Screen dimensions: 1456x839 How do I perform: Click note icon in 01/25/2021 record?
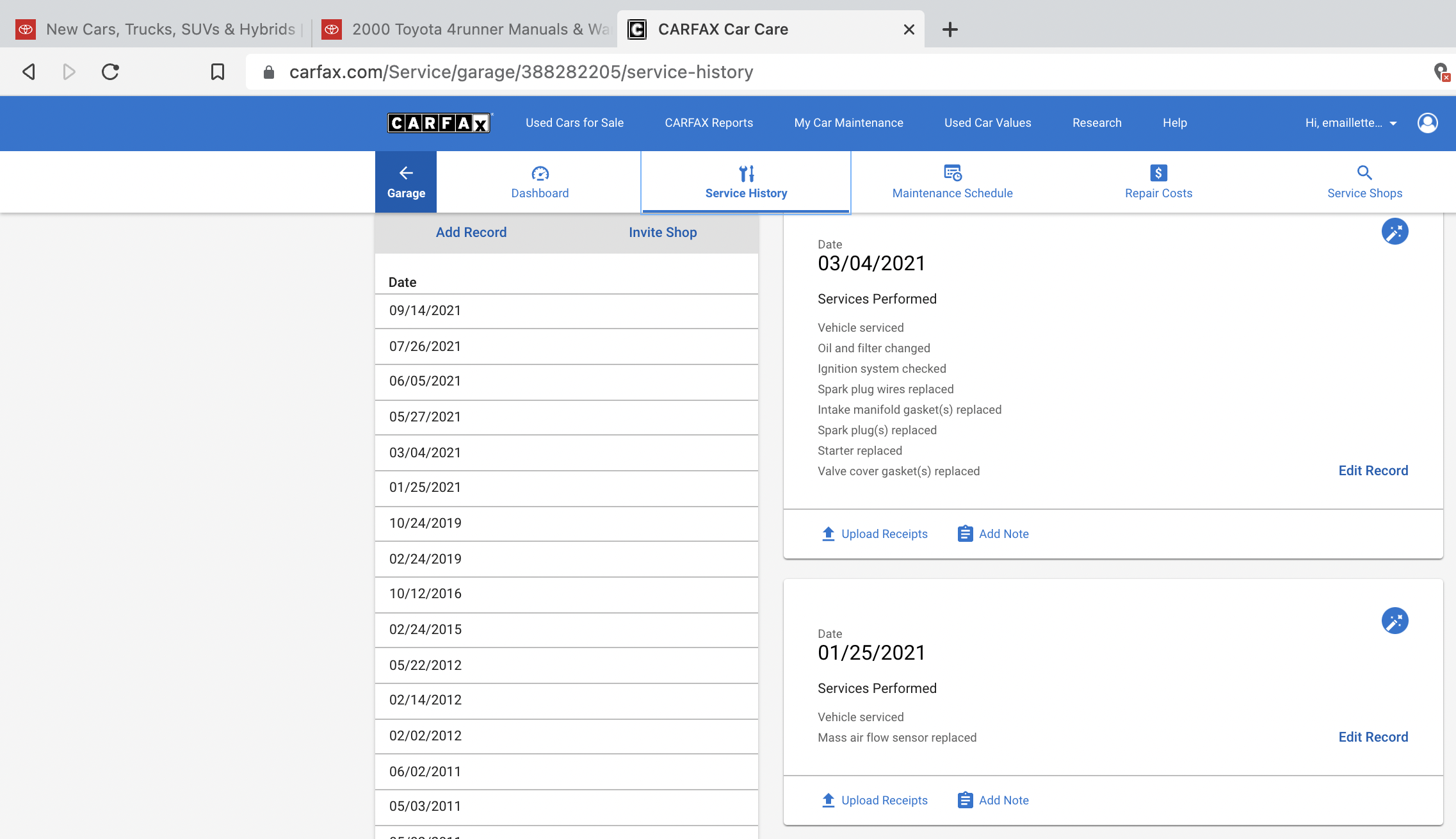(x=965, y=800)
